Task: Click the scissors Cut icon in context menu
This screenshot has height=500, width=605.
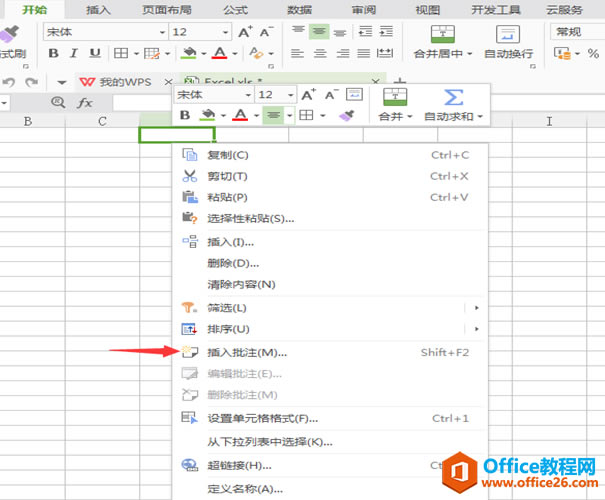Action: tap(189, 176)
